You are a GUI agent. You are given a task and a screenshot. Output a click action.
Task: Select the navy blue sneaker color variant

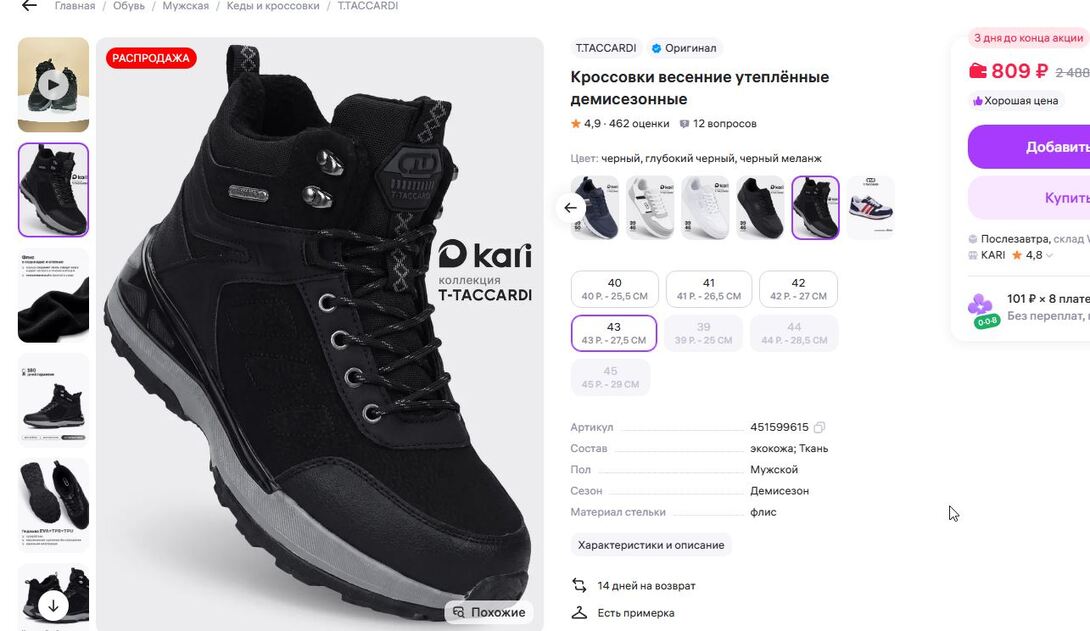click(x=595, y=207)
